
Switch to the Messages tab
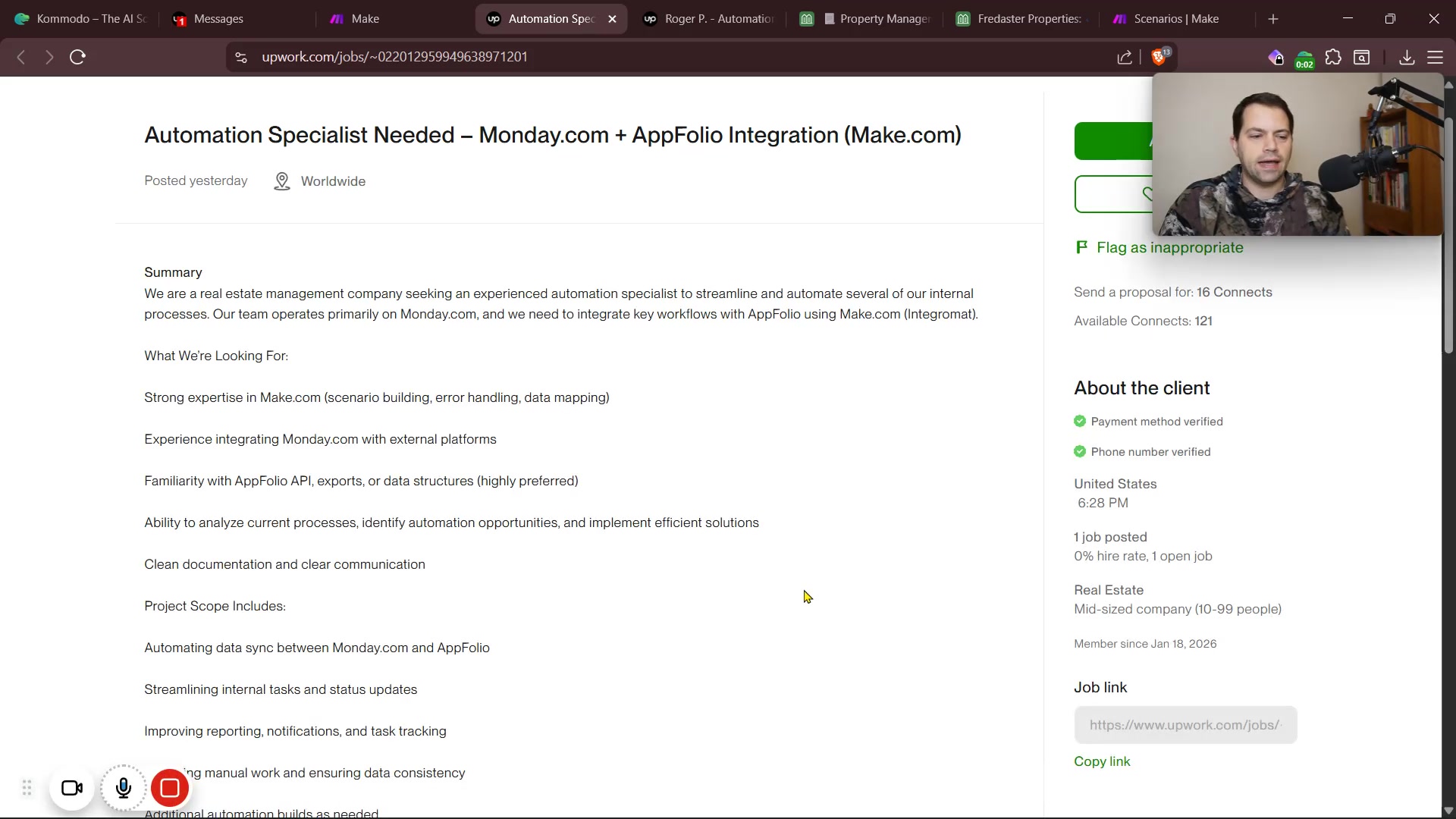click(218, 19)
